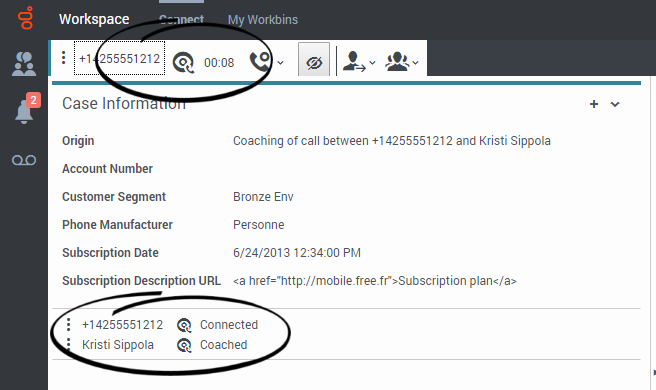This screenshot has height=390, width=656.
Task: Open the voicemail icon in sidebar
Action: [x=24, y=160]
